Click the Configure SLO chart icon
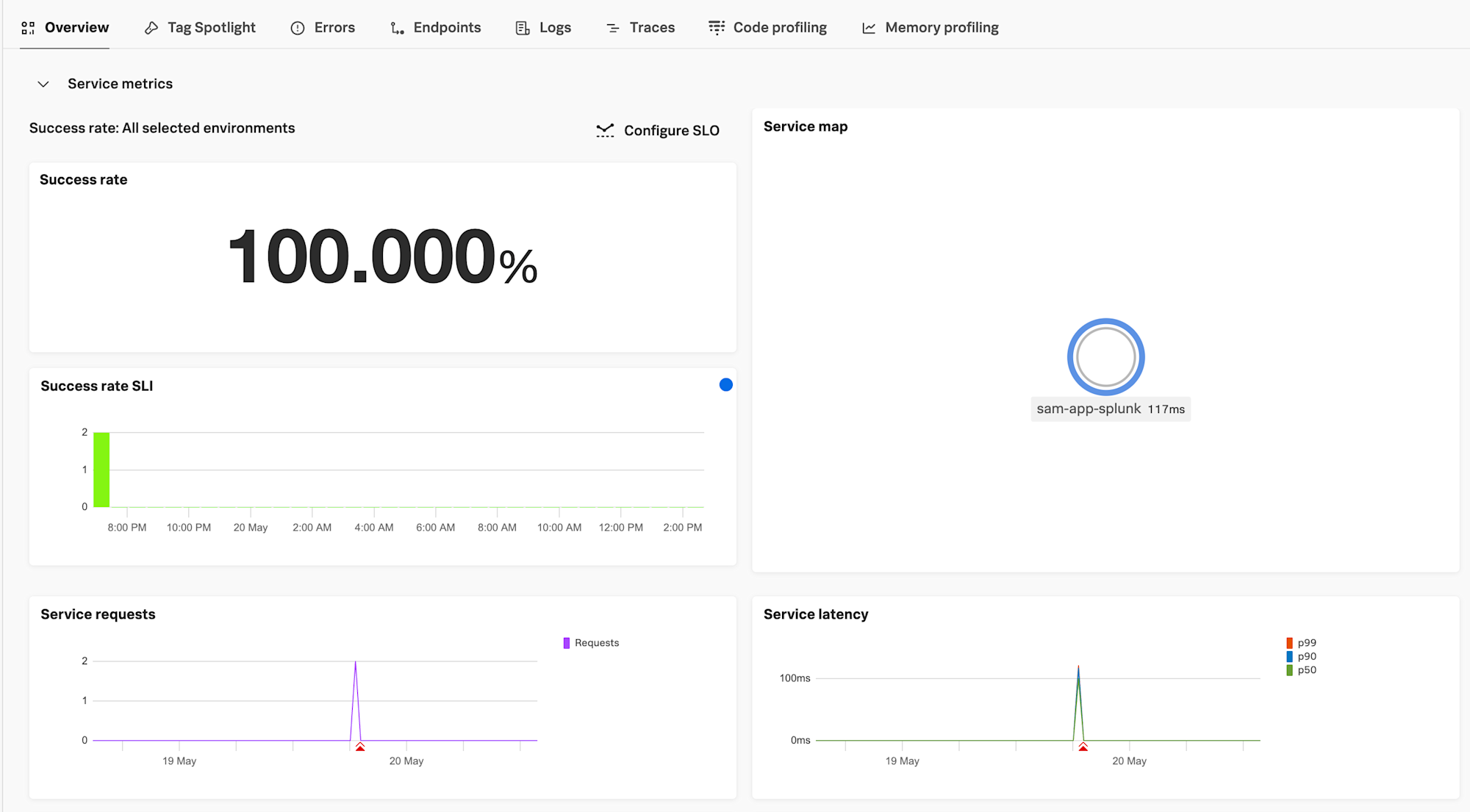 pyautogui.click(x=605, y=131)
